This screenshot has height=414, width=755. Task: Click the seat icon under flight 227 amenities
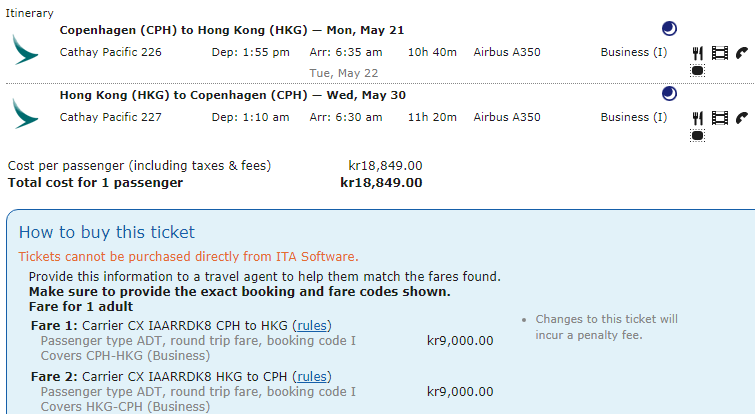(x=698, y=135)
